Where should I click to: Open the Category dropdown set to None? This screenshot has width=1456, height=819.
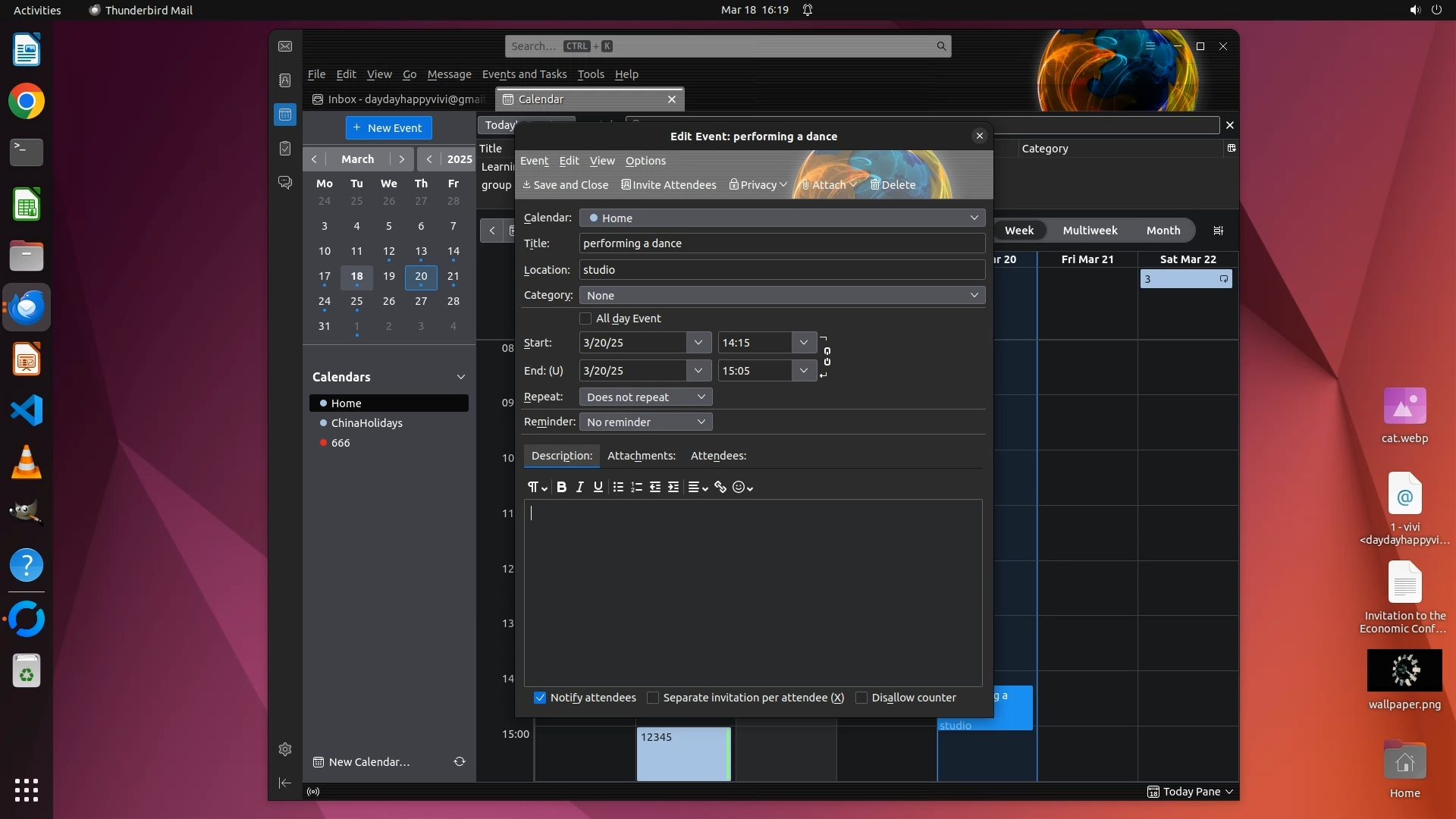pos(782,295)
